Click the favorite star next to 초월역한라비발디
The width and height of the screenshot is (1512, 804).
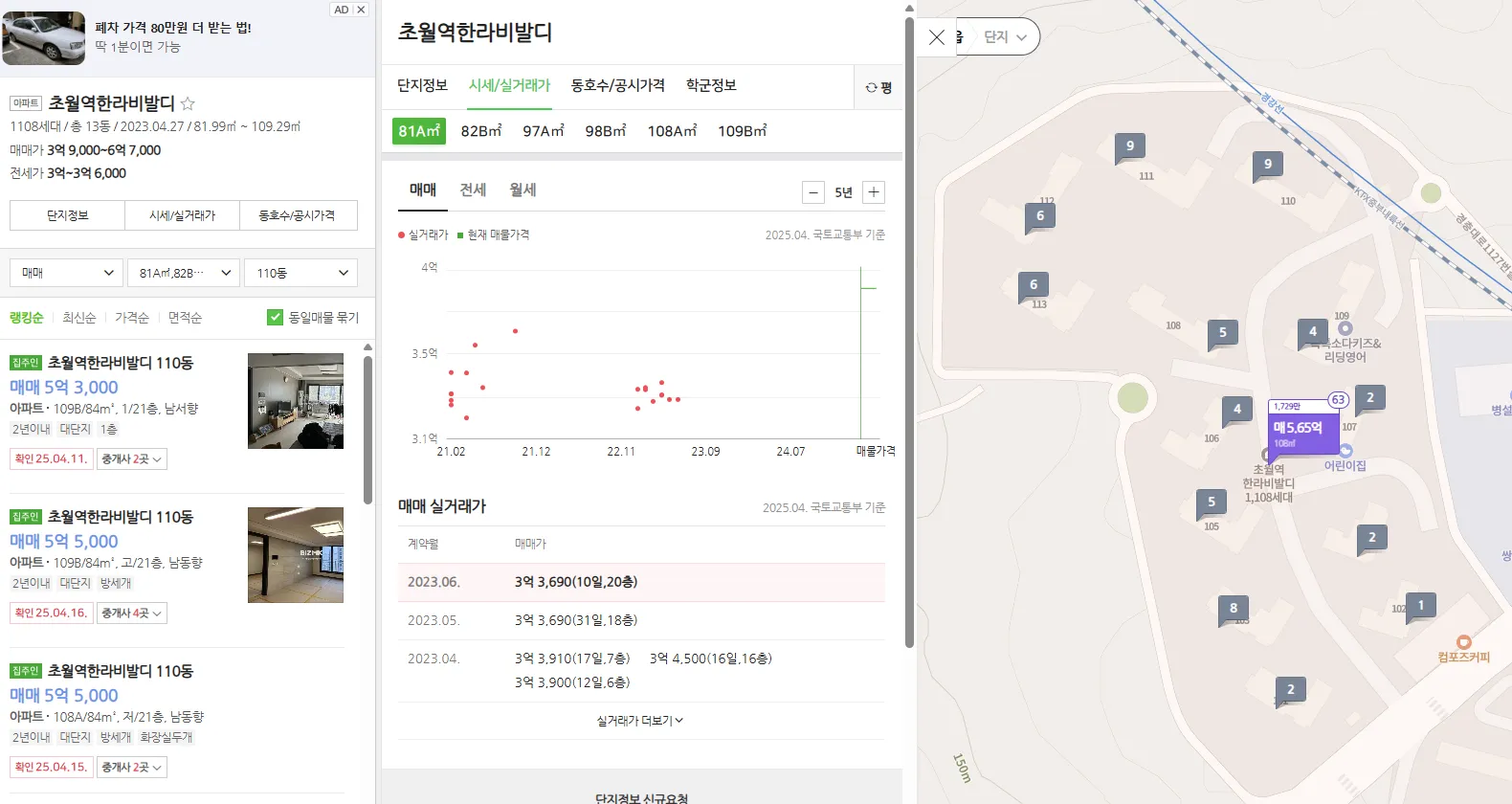[188, 103]
